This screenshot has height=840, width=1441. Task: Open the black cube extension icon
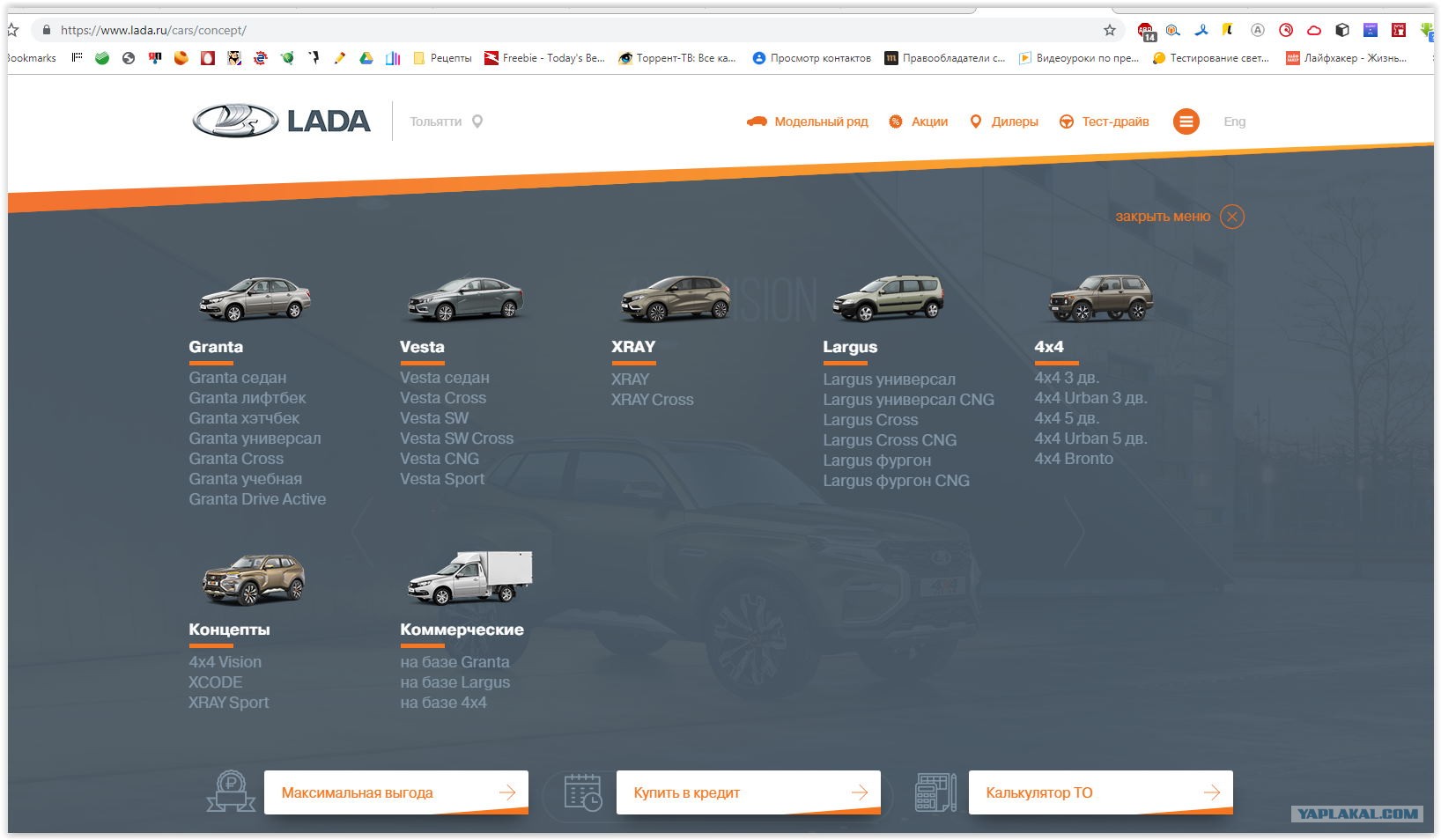[x=1342, y=30]
